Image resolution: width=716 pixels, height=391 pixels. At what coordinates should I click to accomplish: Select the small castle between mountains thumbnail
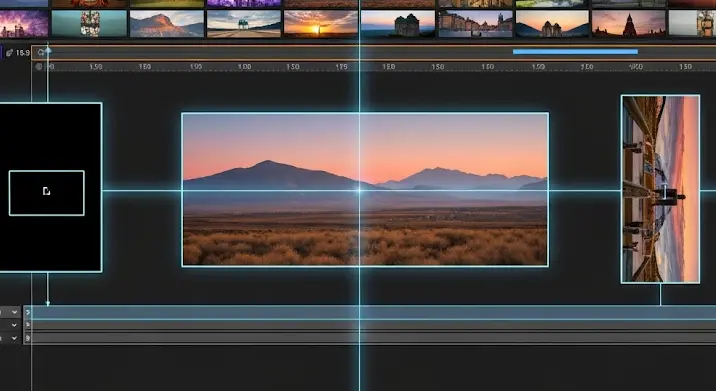tap(552, 24)
